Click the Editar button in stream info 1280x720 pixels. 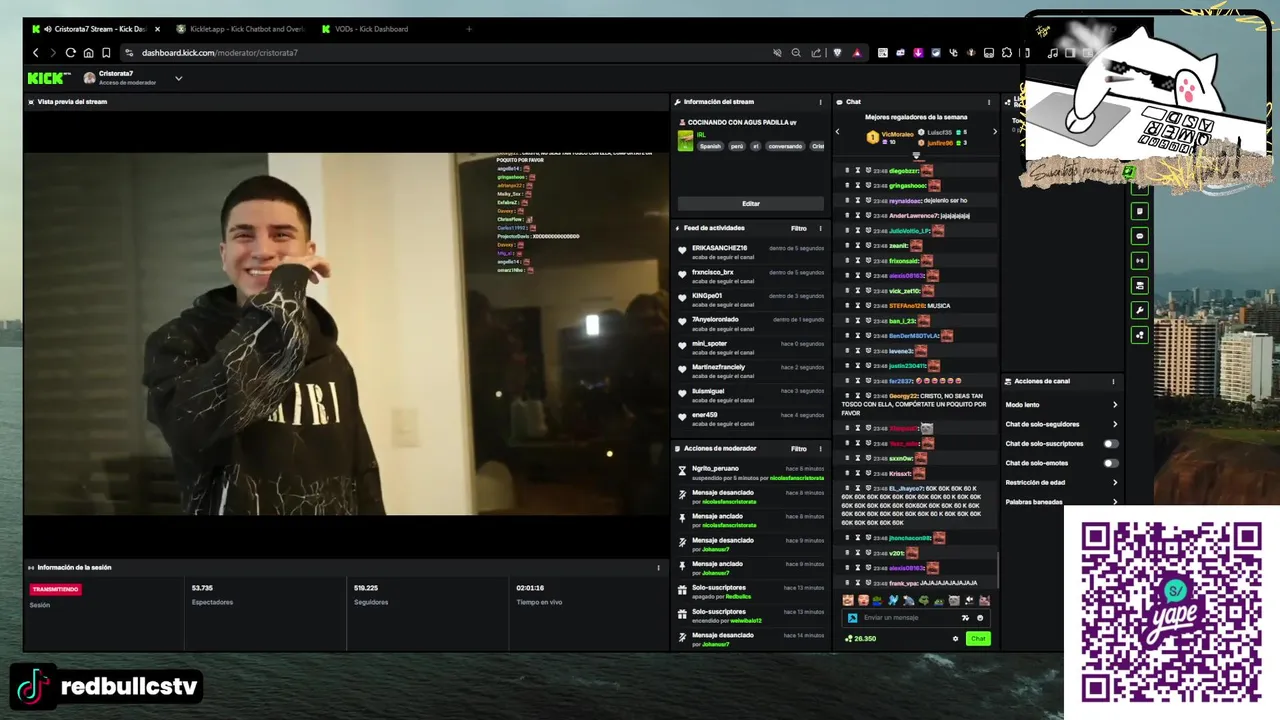click(751, 203)
